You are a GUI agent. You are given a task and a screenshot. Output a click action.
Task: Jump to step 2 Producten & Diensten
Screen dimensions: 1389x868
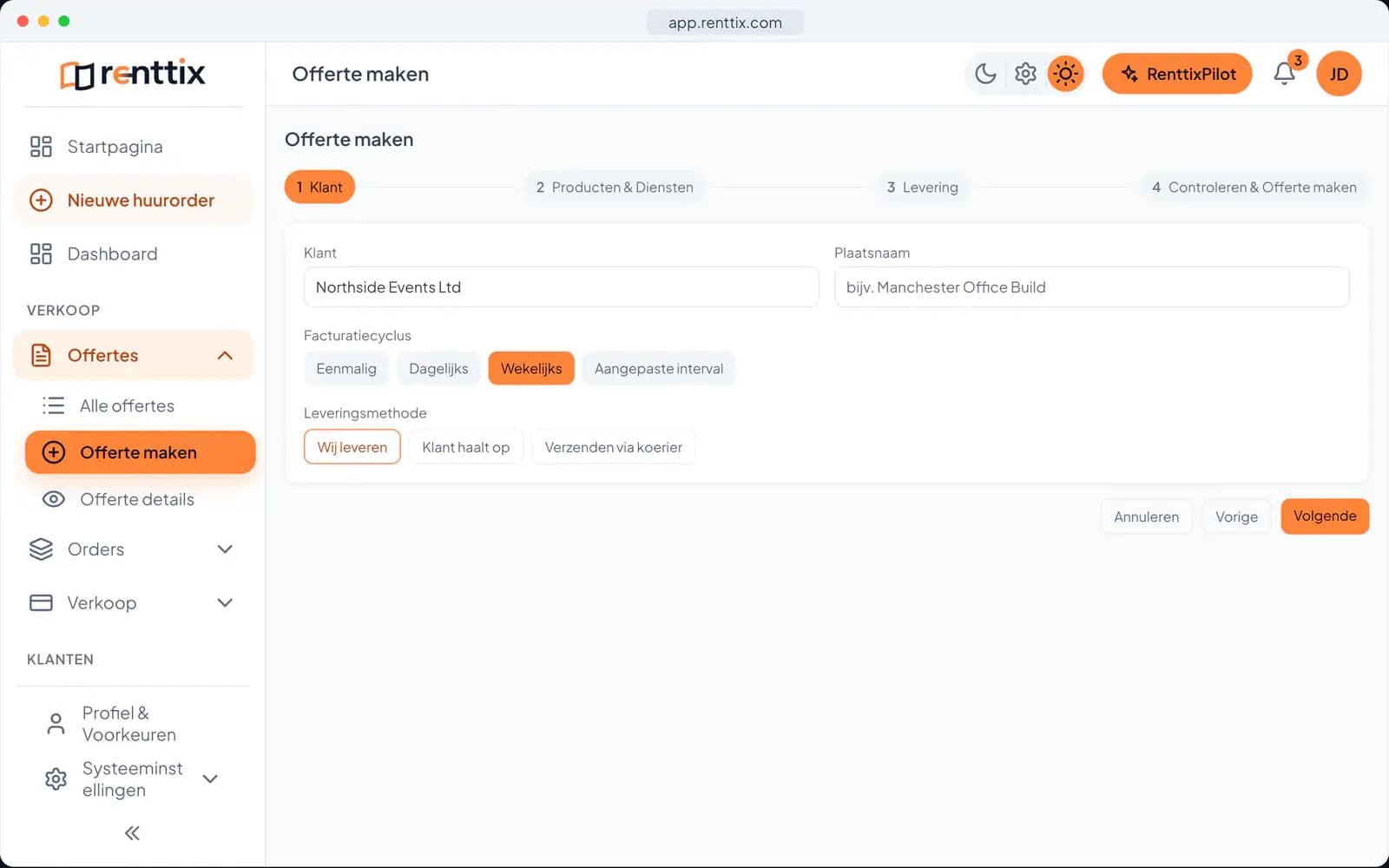[x=615, y=187]
